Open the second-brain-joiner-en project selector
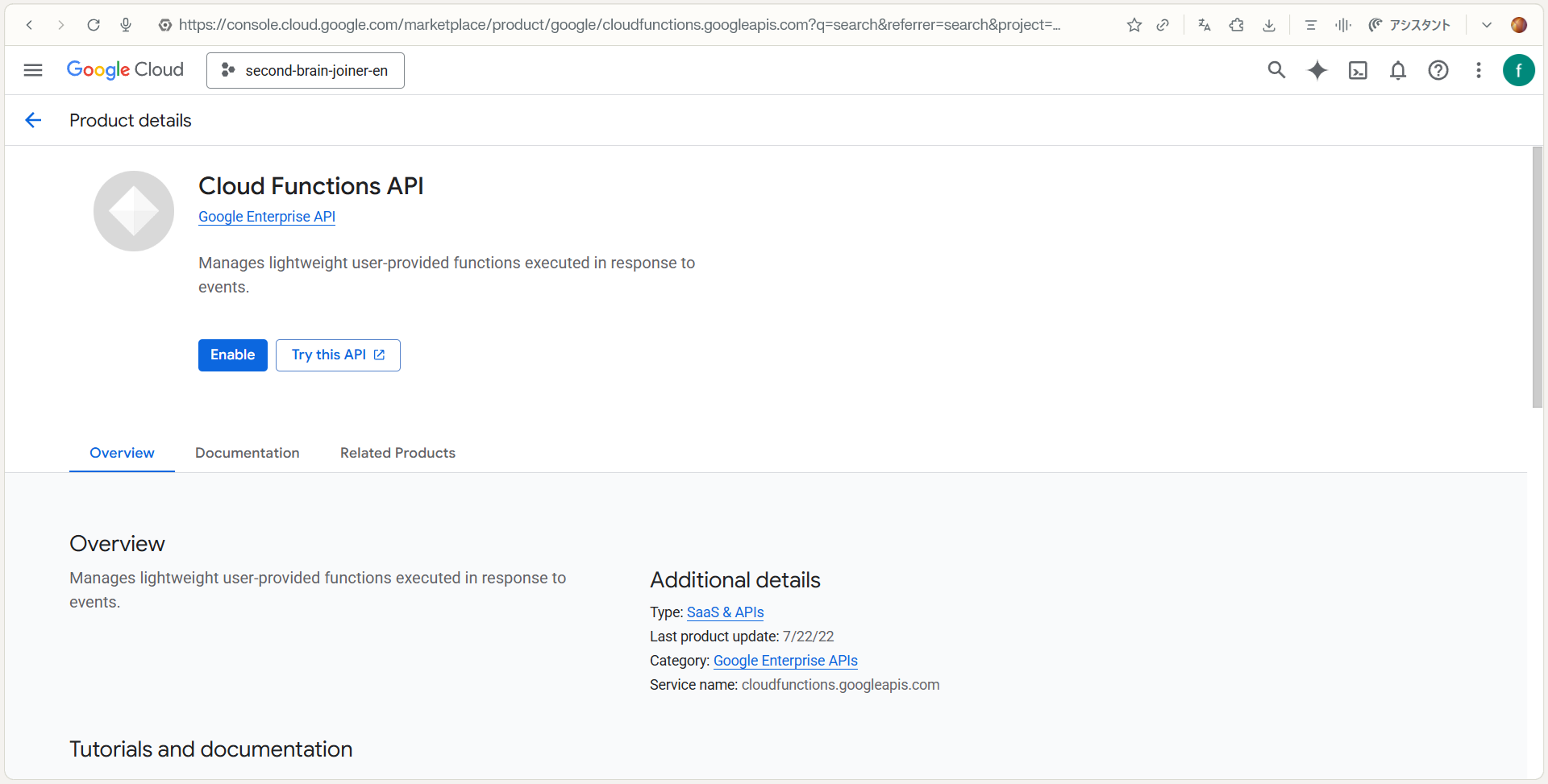The image size is (1548, 784). tap(305, 70)
